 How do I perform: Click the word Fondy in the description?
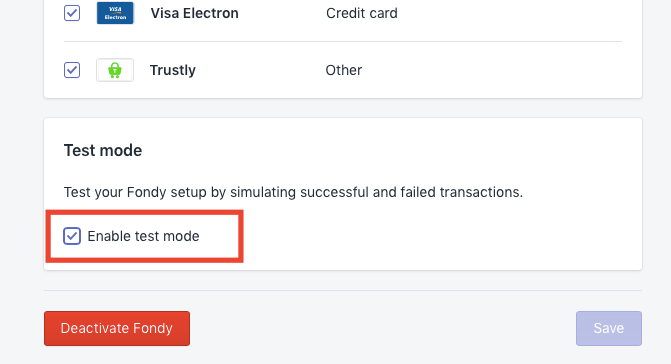[x=146, y=192]
